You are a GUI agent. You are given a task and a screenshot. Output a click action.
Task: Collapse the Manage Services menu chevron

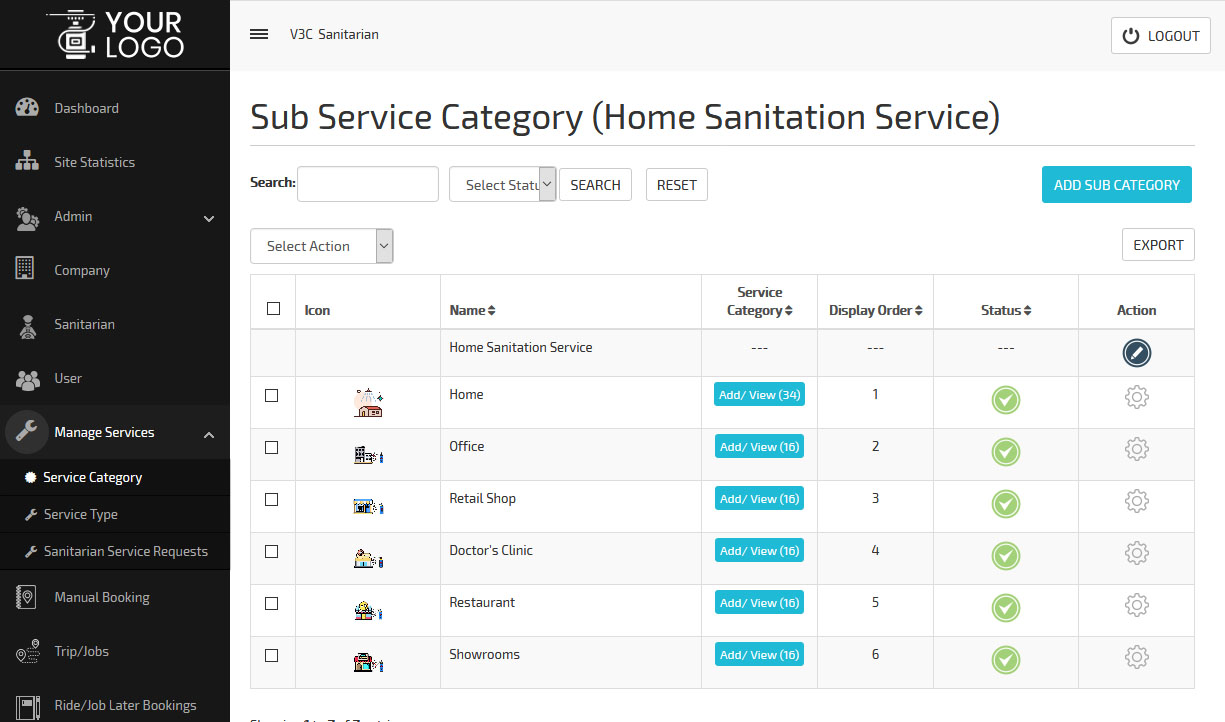(209, 434)
